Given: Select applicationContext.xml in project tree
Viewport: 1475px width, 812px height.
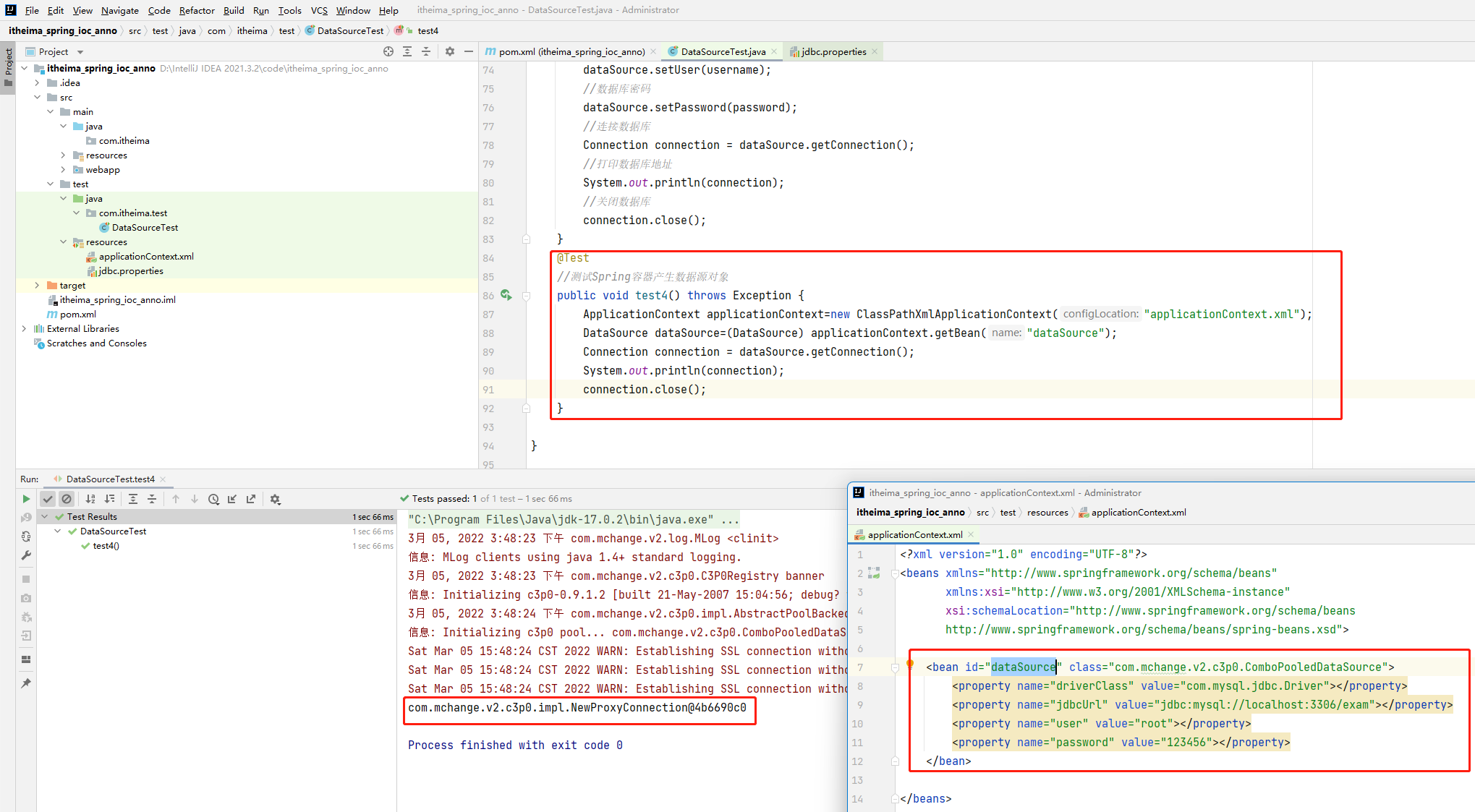Looking at the screenshot, I should (x=146, y=257).
